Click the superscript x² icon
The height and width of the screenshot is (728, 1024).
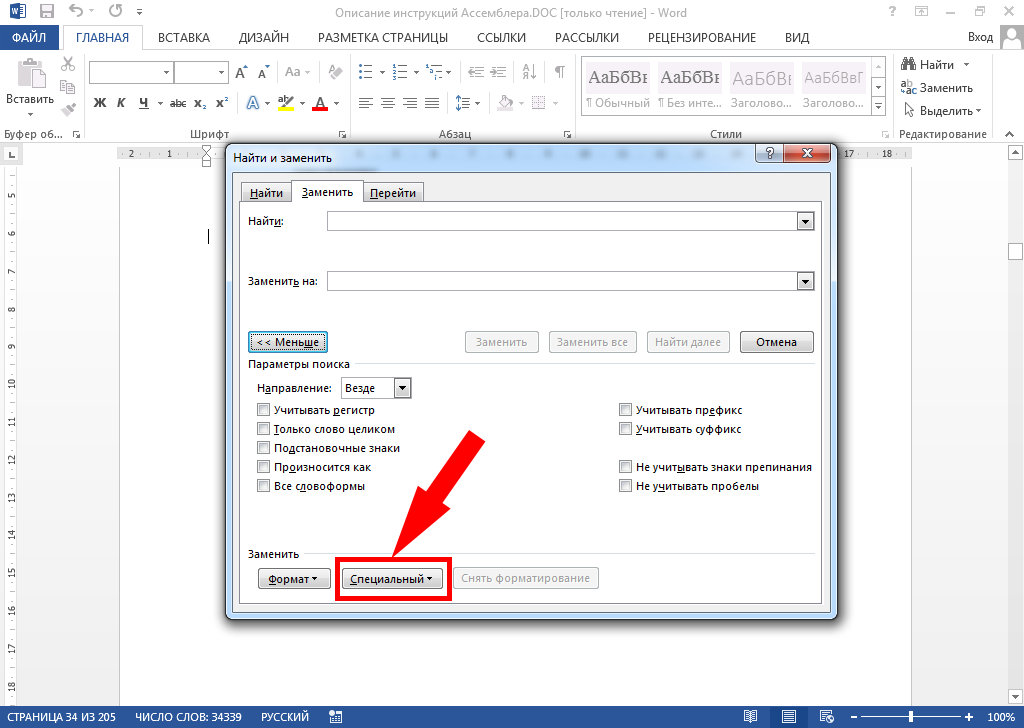[222, 103]
